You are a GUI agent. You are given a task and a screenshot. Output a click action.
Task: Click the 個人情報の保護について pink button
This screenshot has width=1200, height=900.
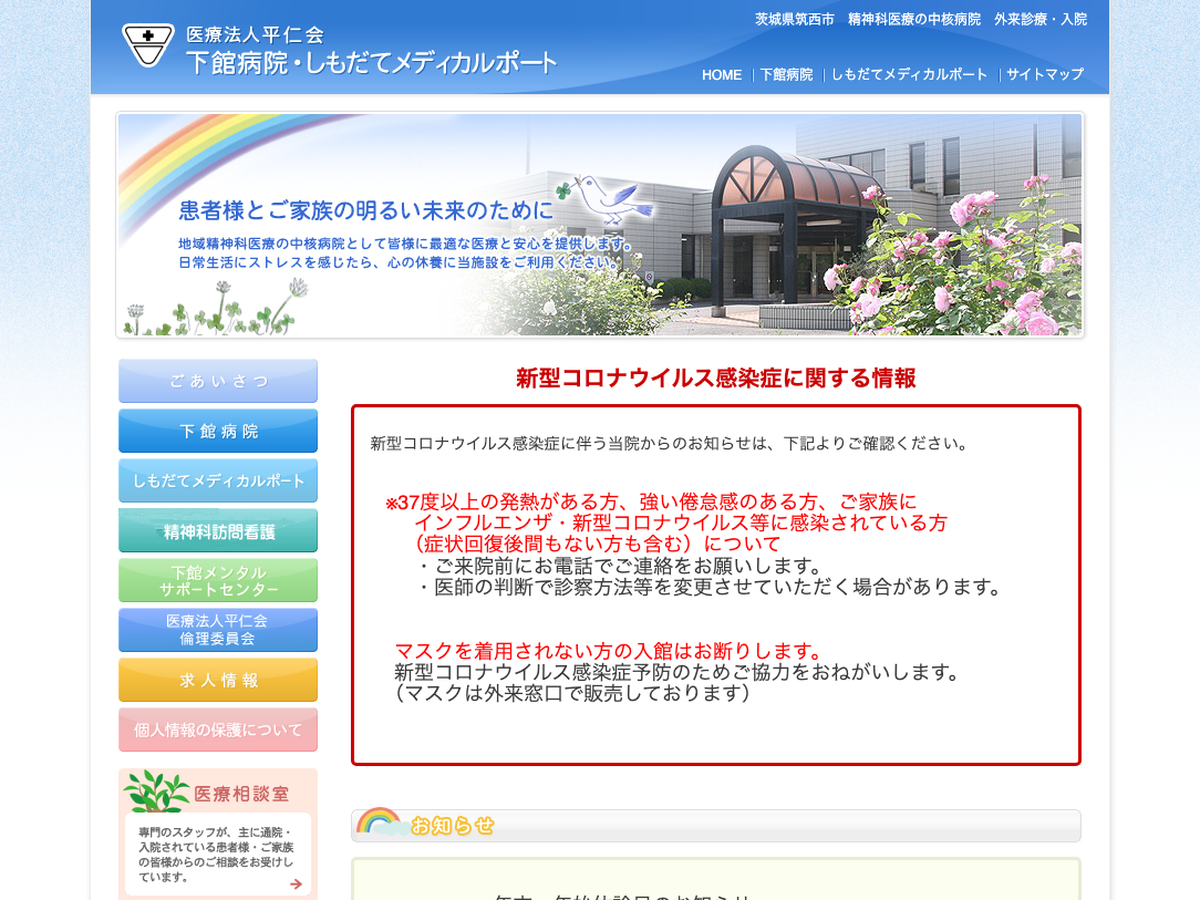218,730
